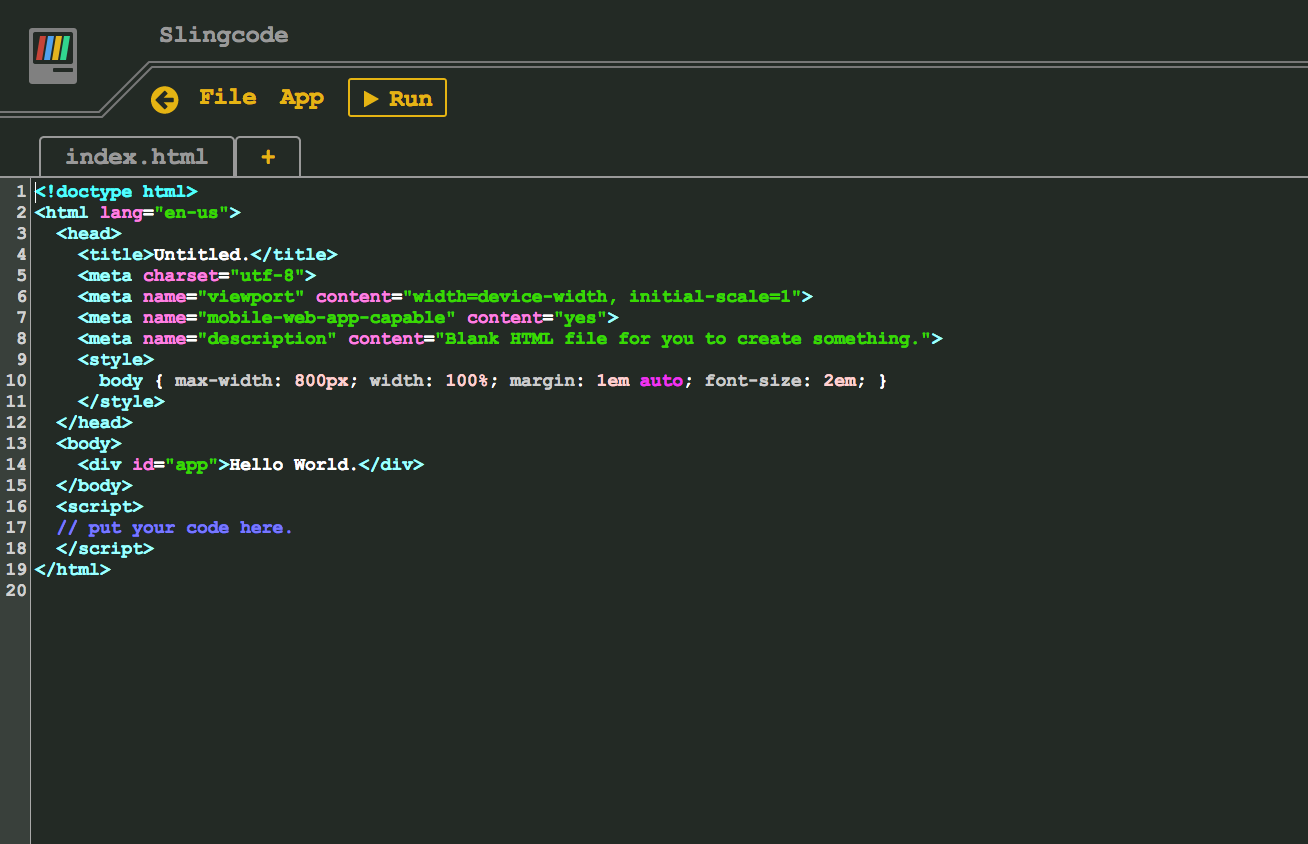Click the "</head>" closing tag
1308x844 pixels.
pos(94,422)
